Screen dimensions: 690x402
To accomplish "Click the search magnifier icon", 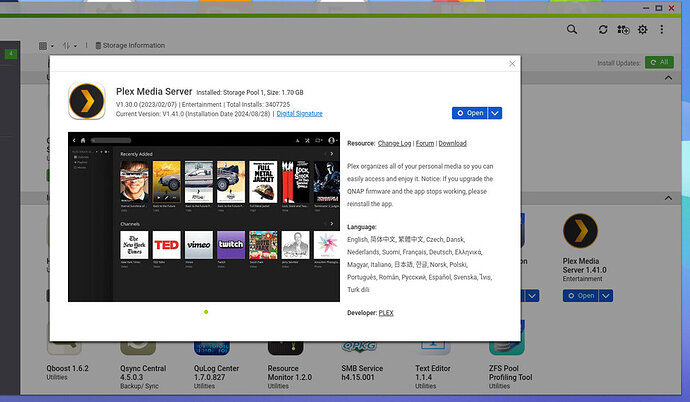I will click(x=572, y=29).
